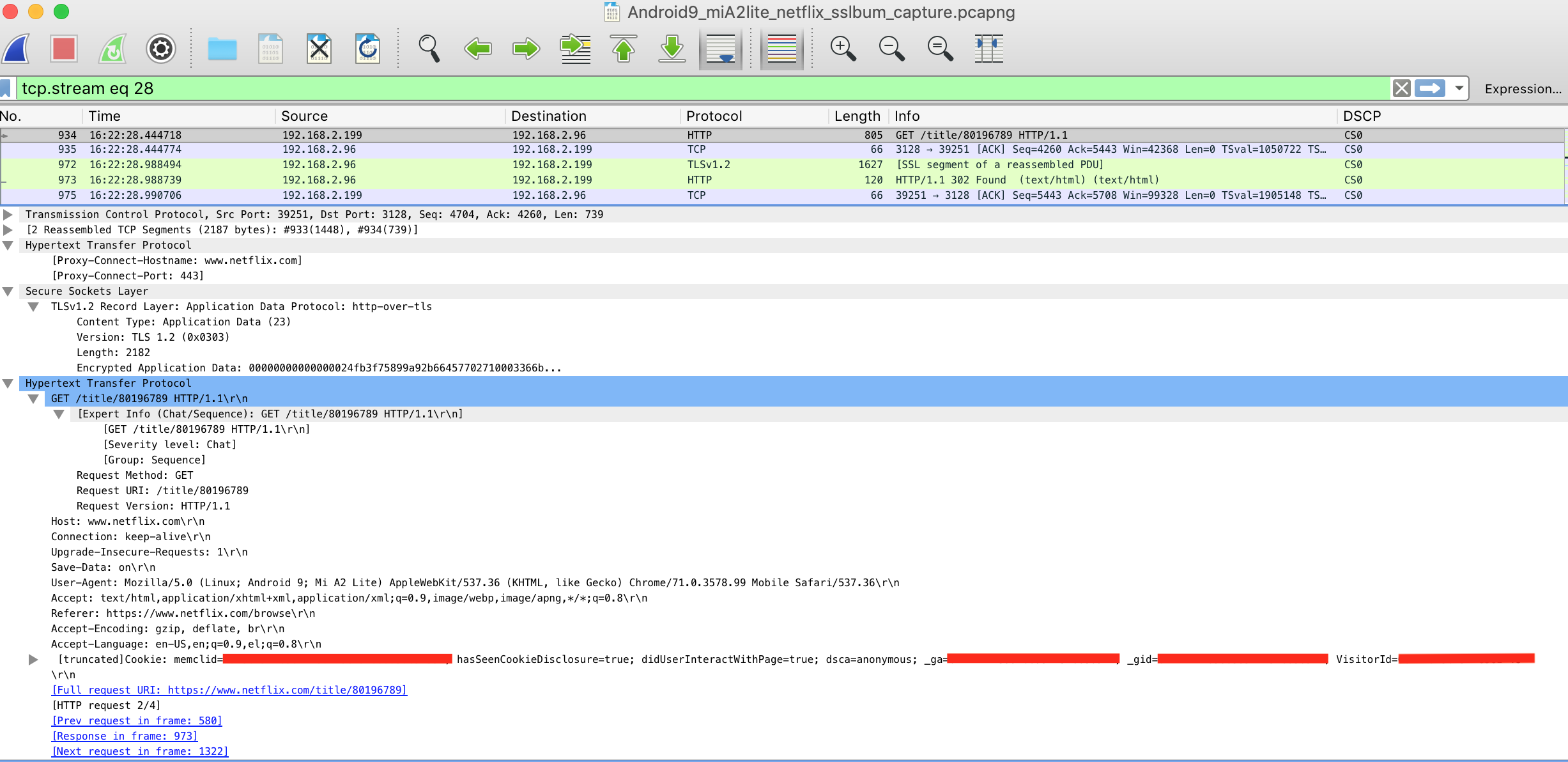
Task: Expand the truncated Cookie field
Action: click(x=33, y=660)
